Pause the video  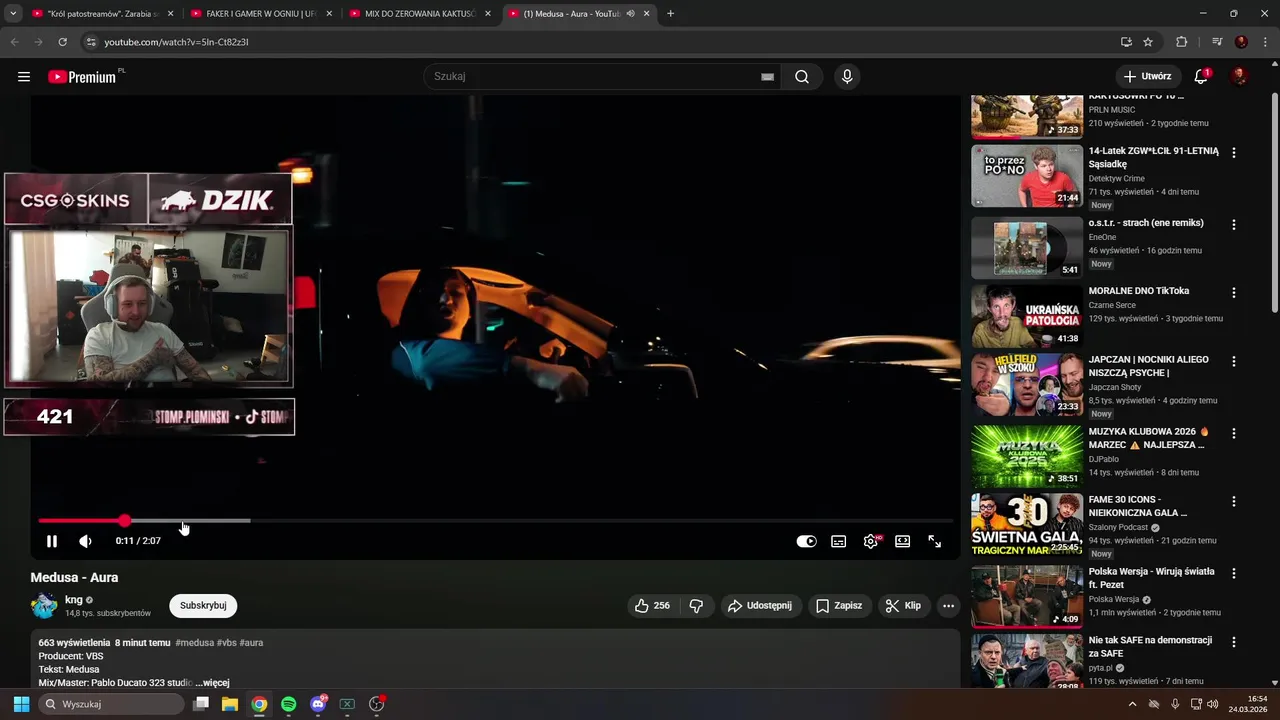52,541
